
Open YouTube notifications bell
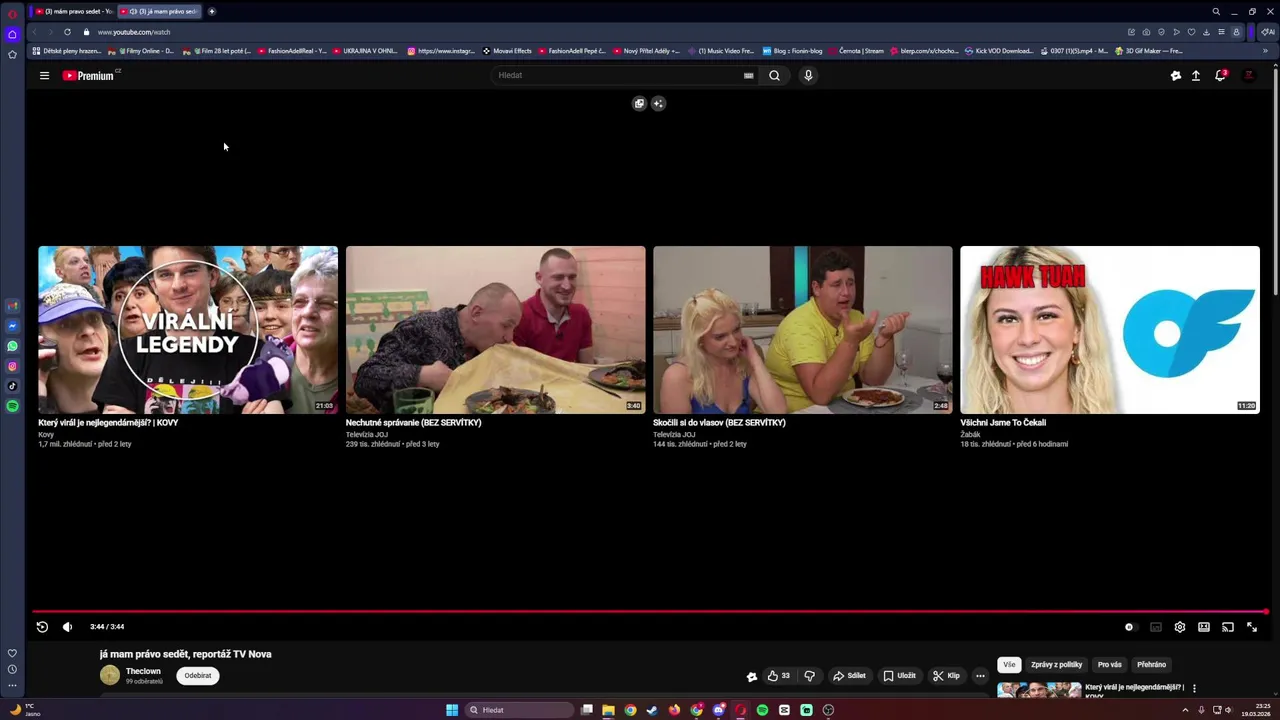(x=1220, y=76)
